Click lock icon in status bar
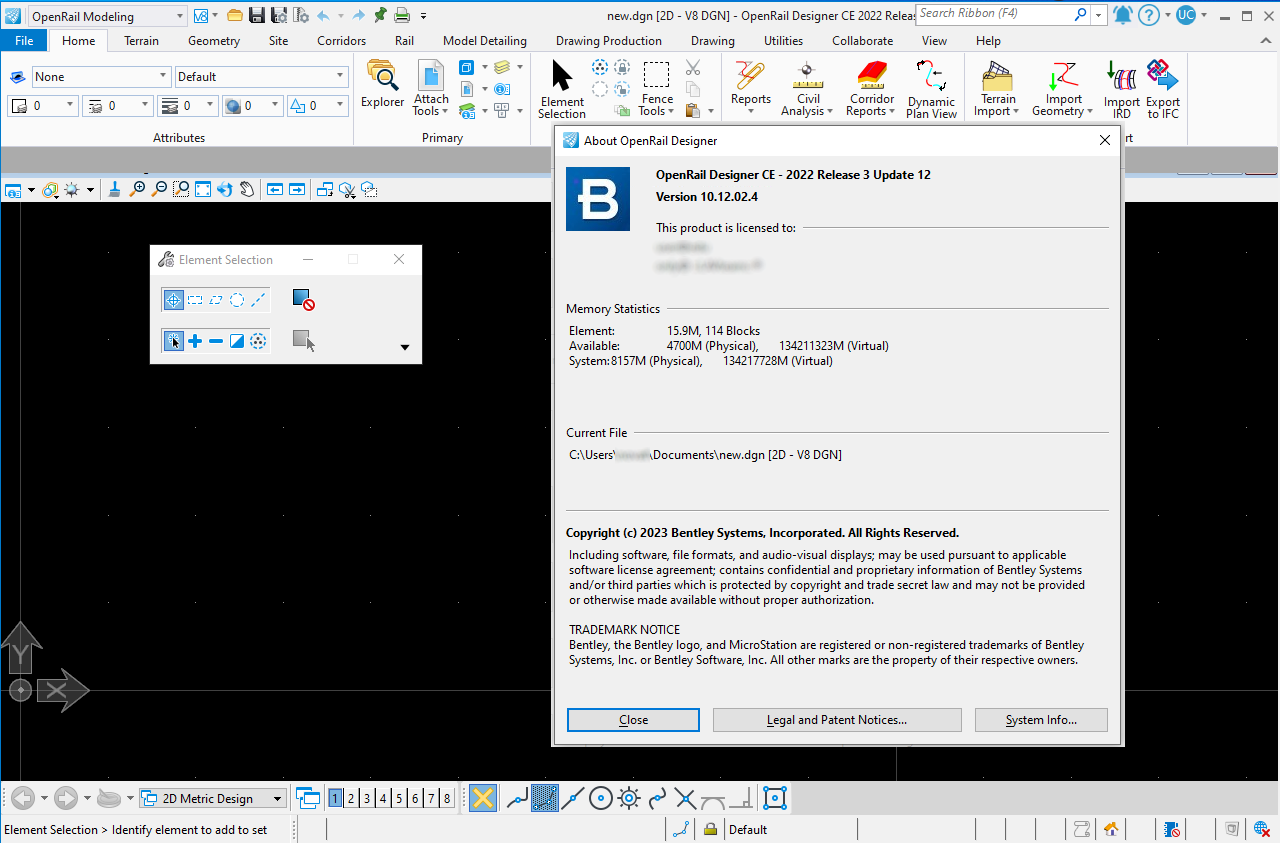This screenshot has height=843, width=1280. tap(710, 829)
